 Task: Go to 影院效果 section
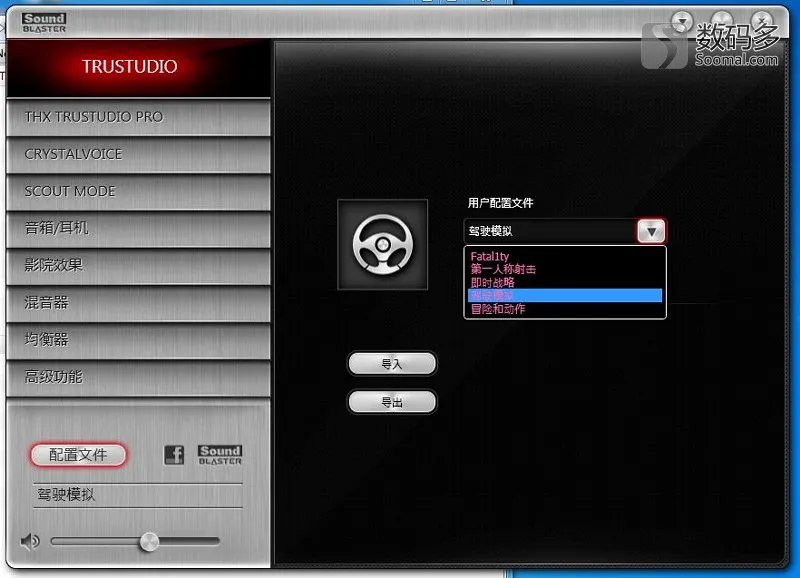tap(138, 266)
